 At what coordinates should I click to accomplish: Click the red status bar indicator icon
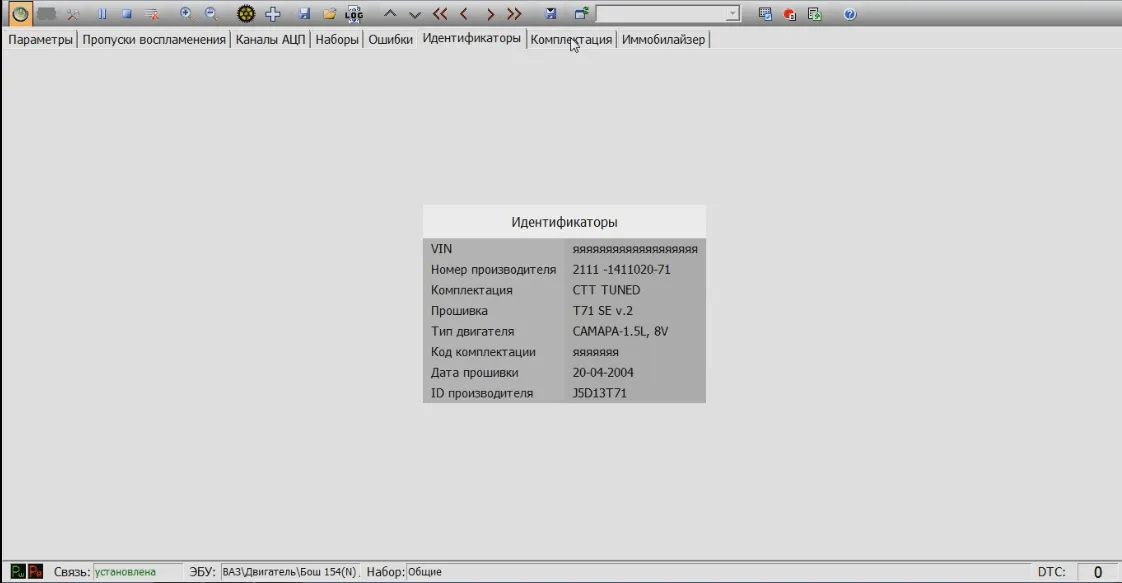[x=35, y=572]
